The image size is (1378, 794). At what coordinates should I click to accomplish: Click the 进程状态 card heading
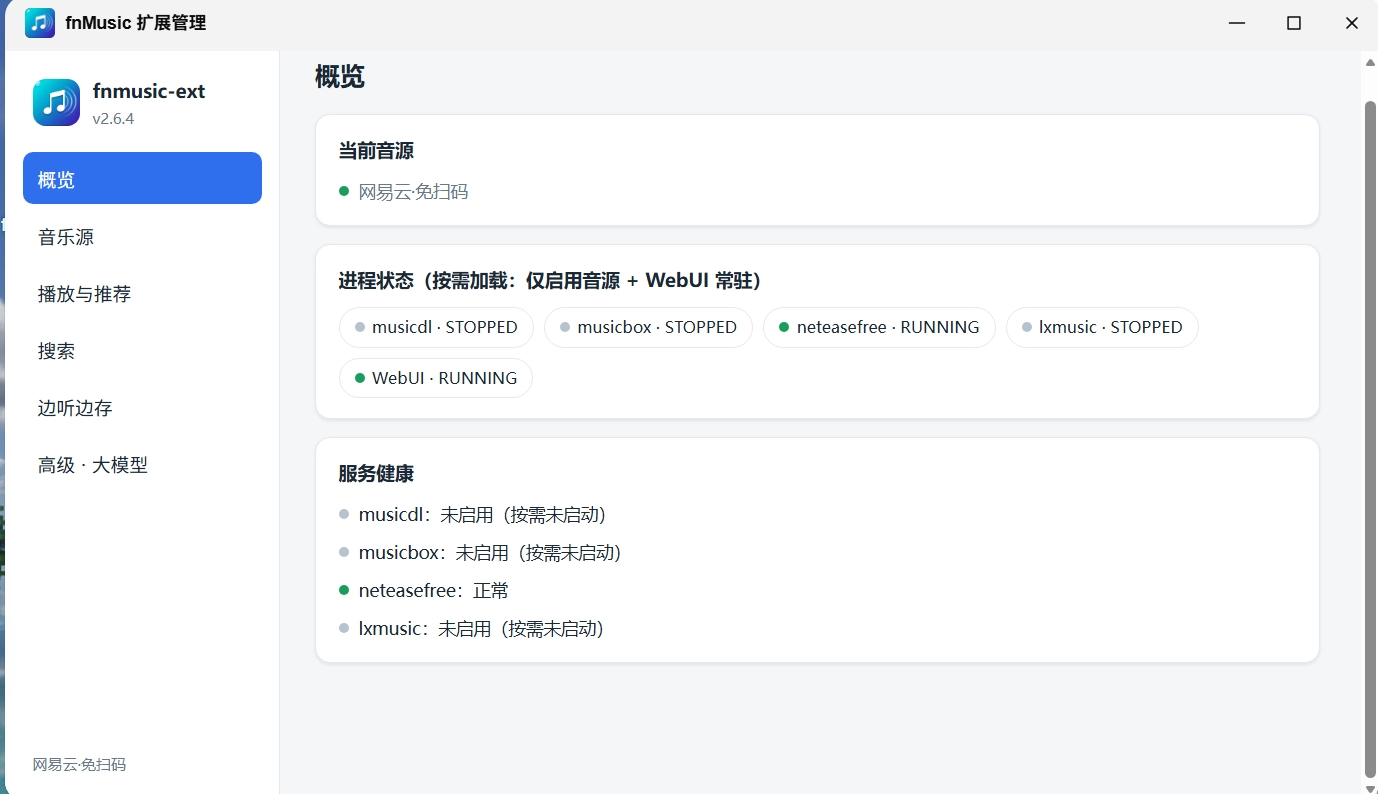550,281
